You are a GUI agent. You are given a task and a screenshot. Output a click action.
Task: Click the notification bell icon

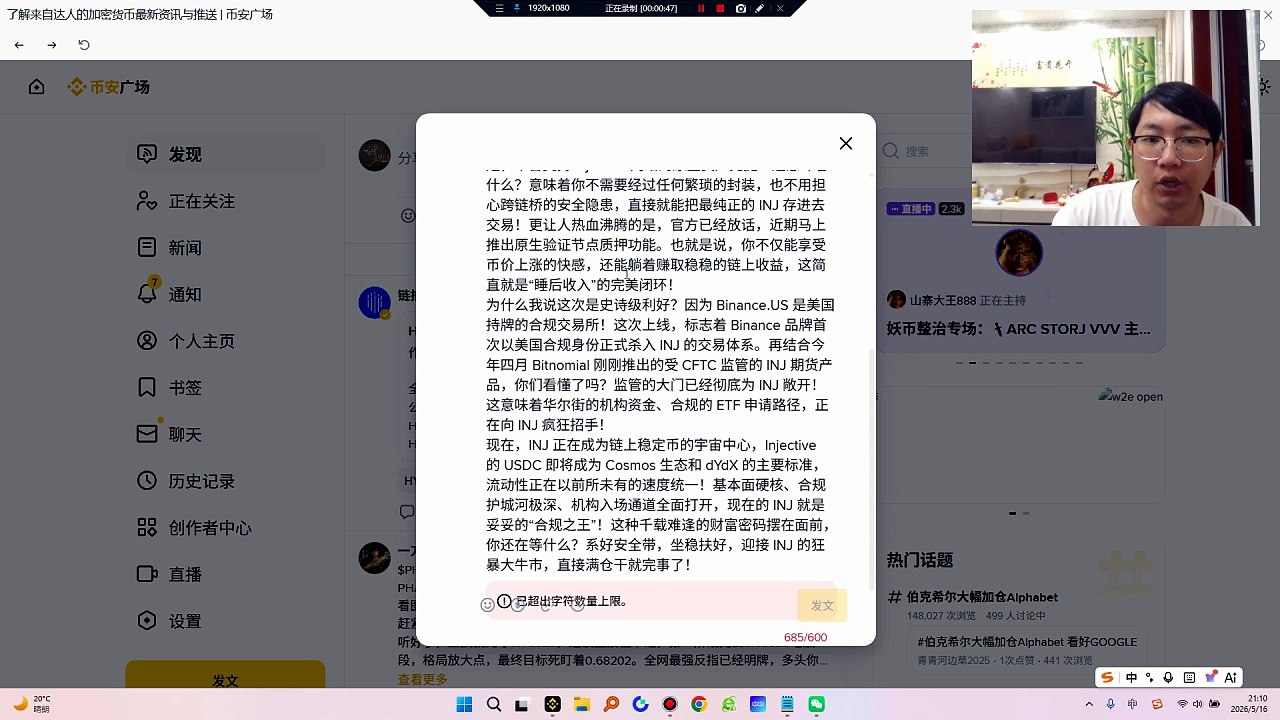(147, 293)
